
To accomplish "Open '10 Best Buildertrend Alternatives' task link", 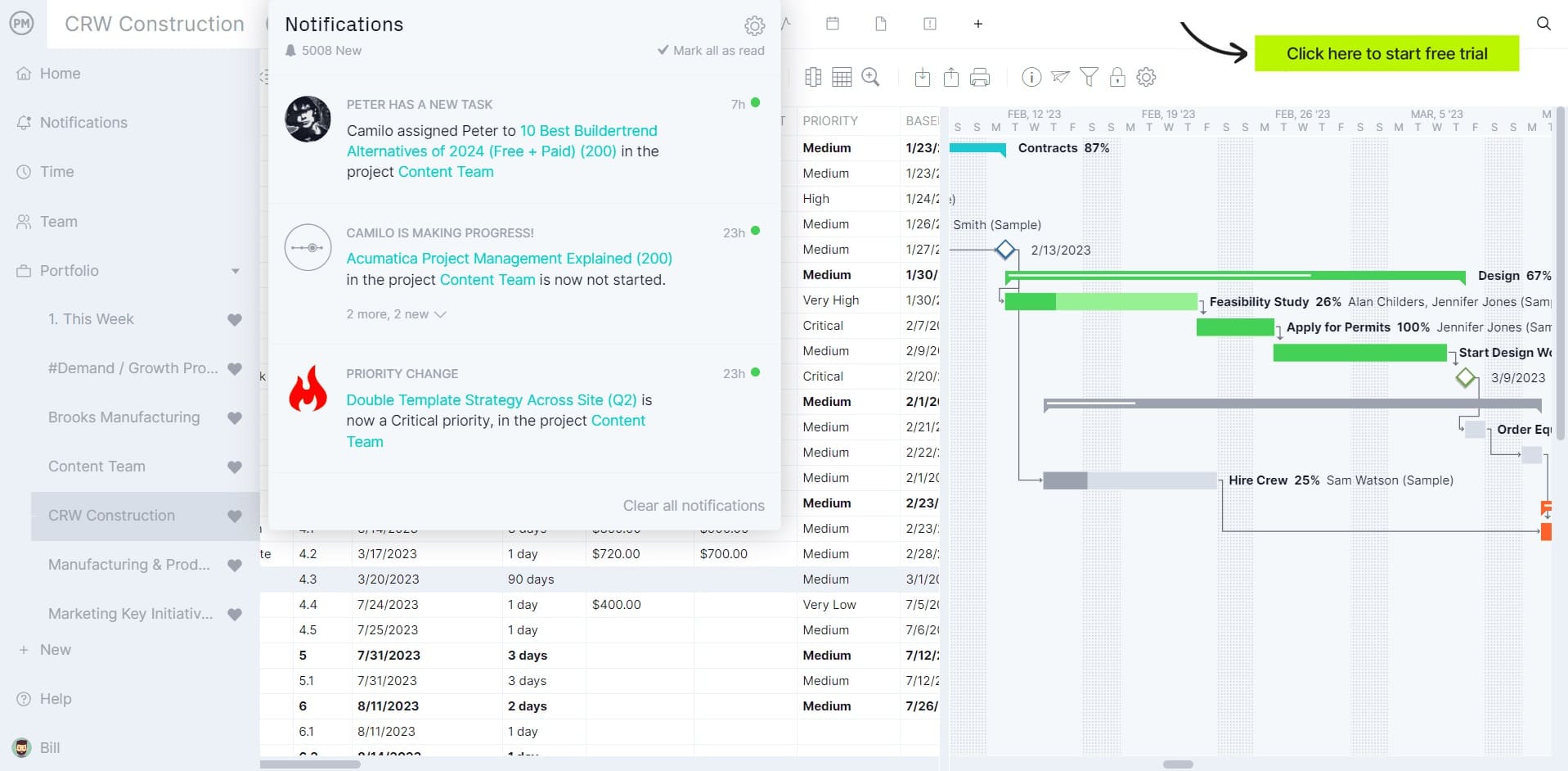I will (502, 141).
